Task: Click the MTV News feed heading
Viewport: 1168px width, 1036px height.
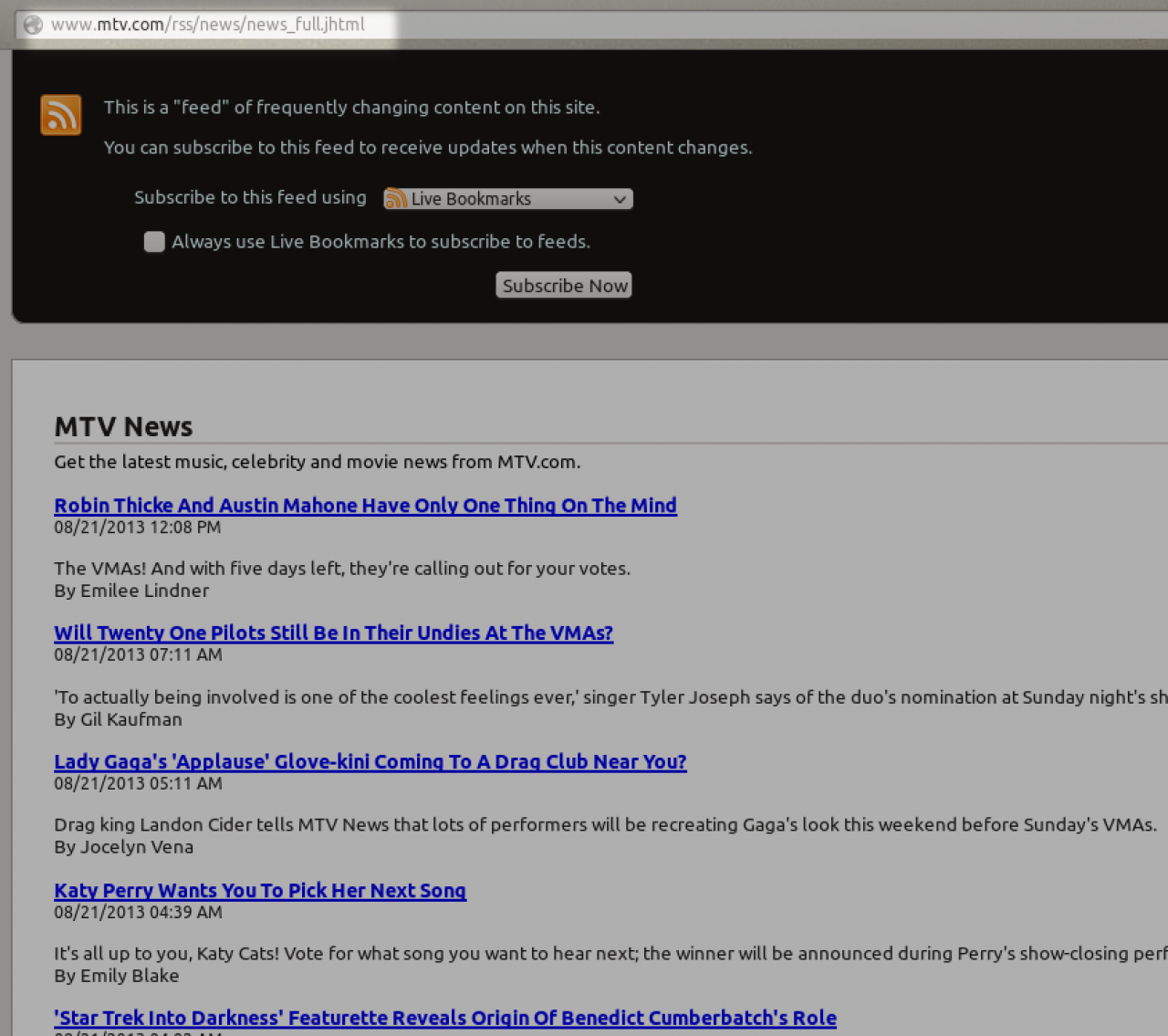Action: pyautogui.click(x=123, y=427)
